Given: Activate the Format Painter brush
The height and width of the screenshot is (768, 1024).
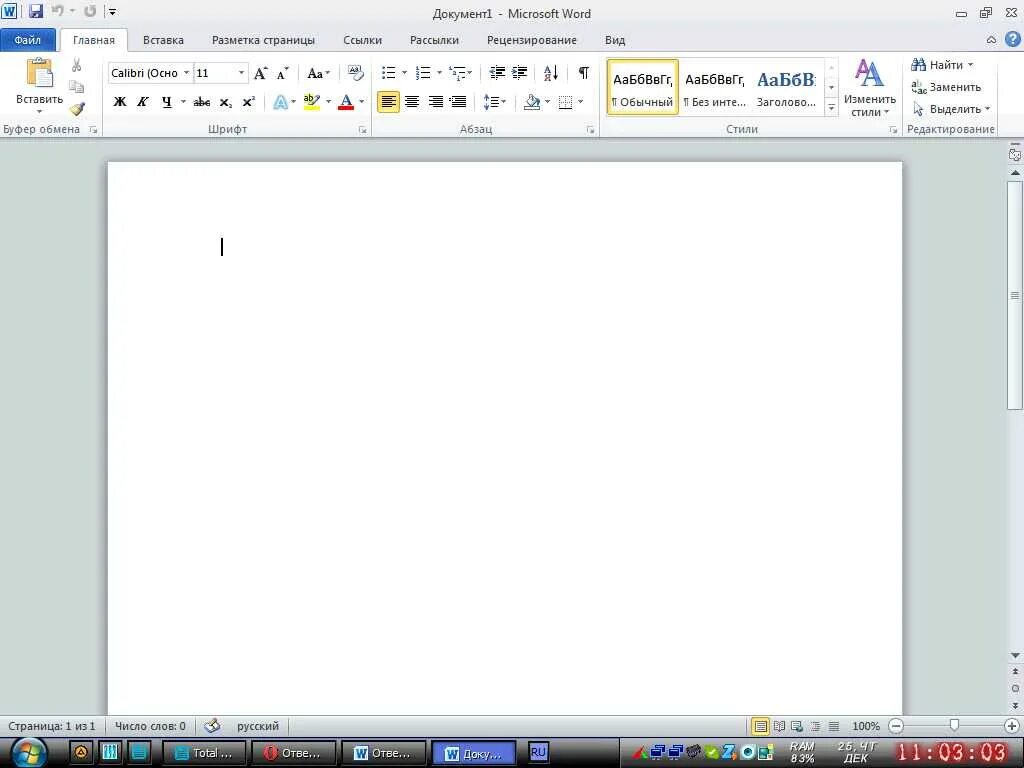Looking at the screenshot, I should click(x=77, y=108).
